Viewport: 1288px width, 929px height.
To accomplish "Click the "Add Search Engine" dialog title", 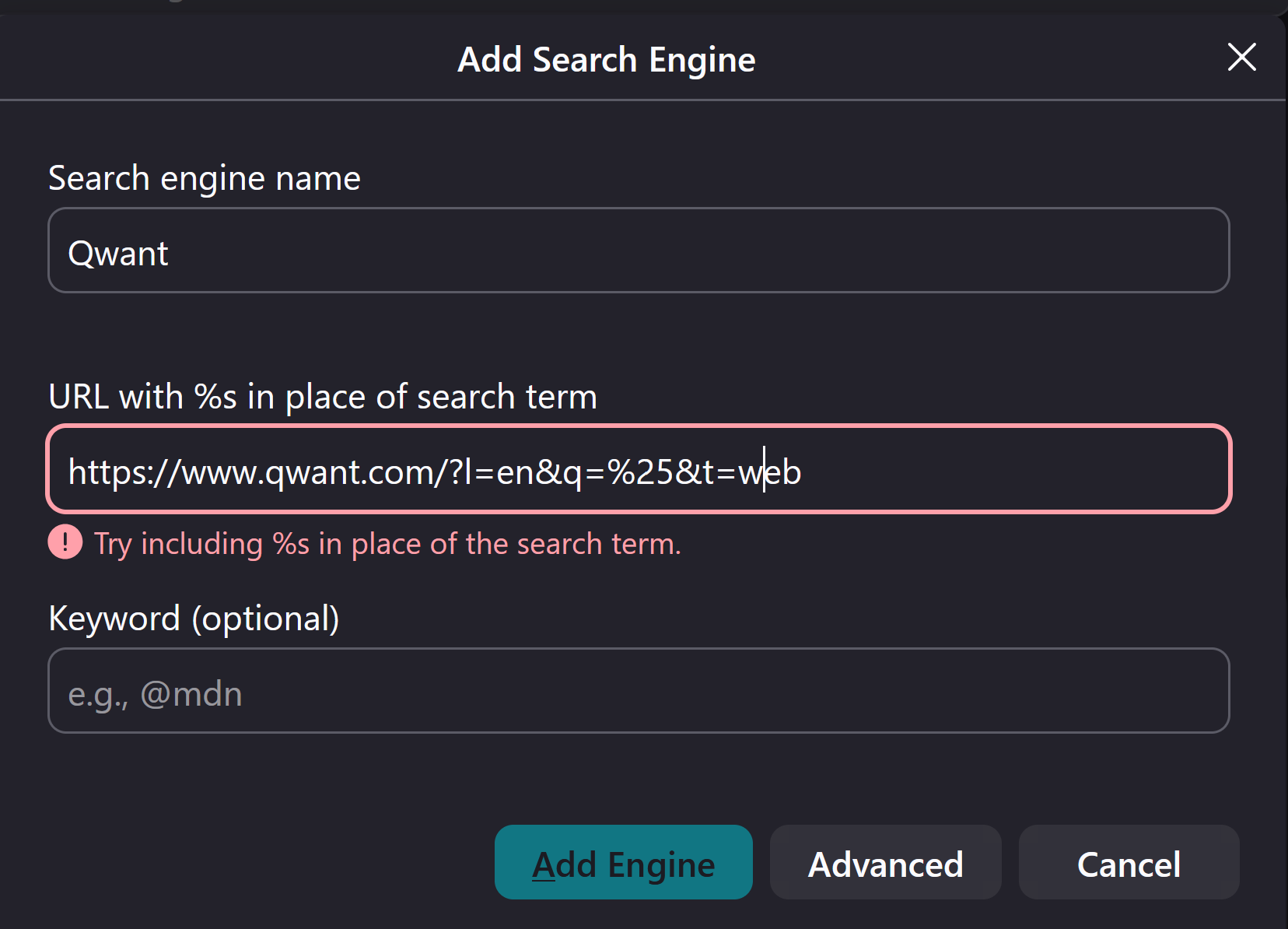I will (x=607, y=60).
